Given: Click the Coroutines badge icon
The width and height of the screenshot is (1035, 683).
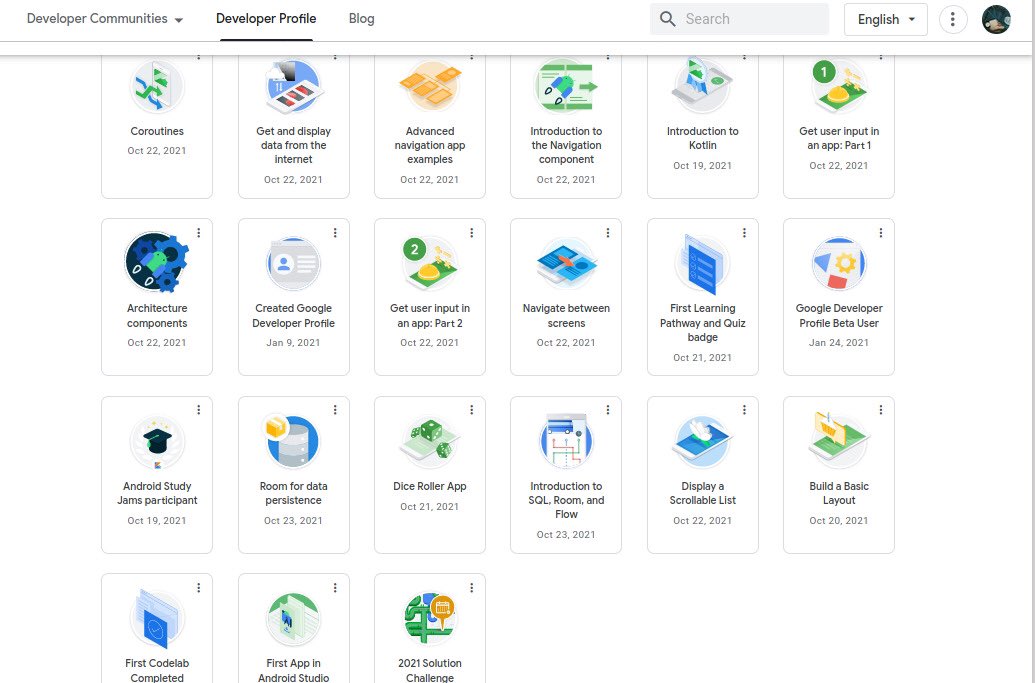Looking at the screenshot, I should pos(157,86).
